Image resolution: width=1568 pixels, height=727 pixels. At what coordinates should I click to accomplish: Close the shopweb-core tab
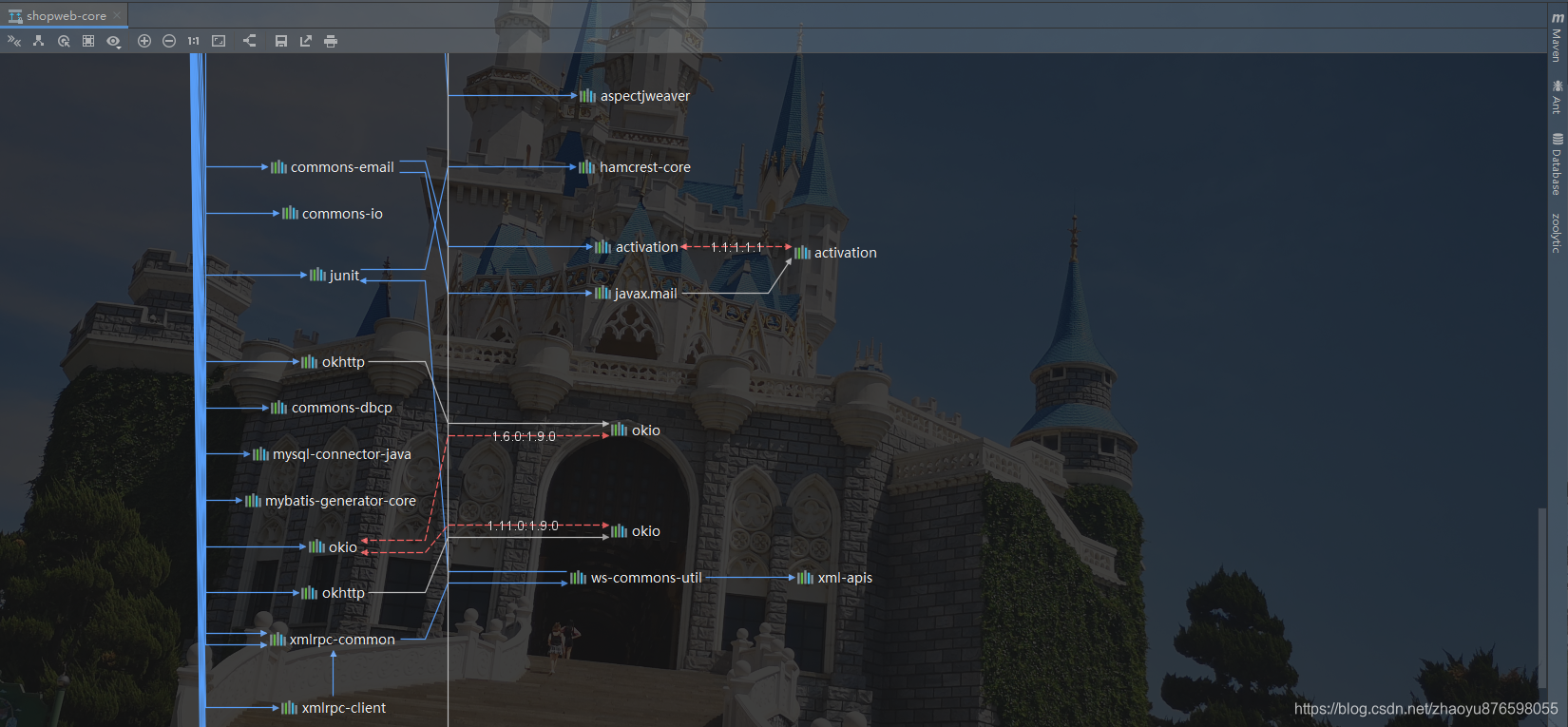click(x=117, y=15)
